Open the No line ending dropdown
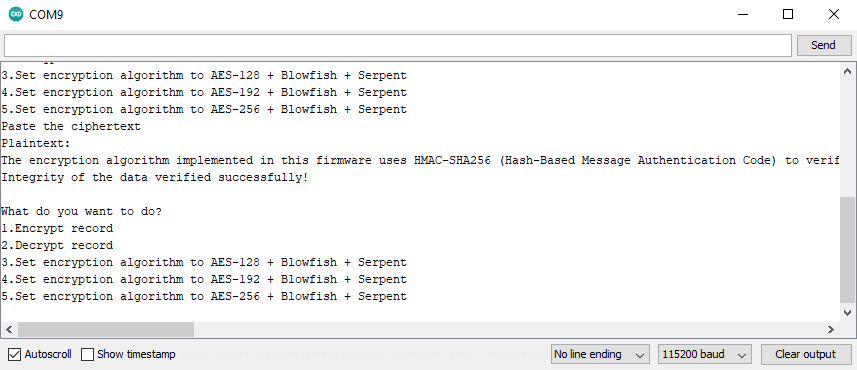The image size is (857, 370). 600,354
